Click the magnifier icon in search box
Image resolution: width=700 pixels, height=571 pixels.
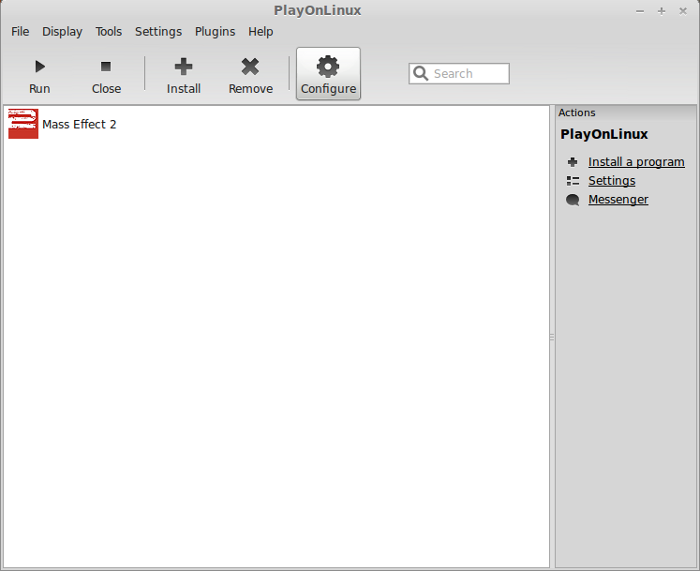(421, 73)
